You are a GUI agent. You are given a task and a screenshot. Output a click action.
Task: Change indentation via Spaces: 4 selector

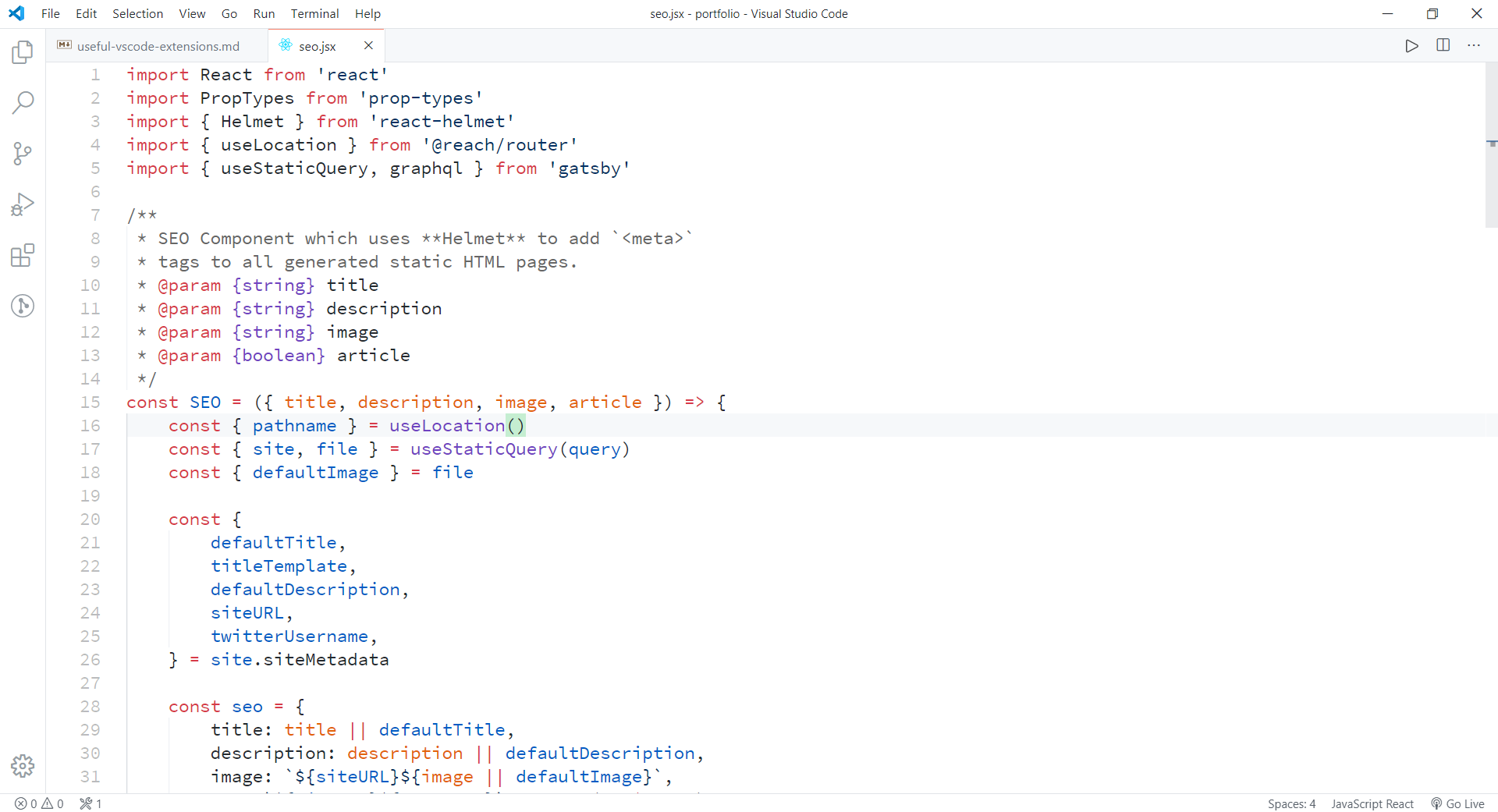click(1291, 803)
